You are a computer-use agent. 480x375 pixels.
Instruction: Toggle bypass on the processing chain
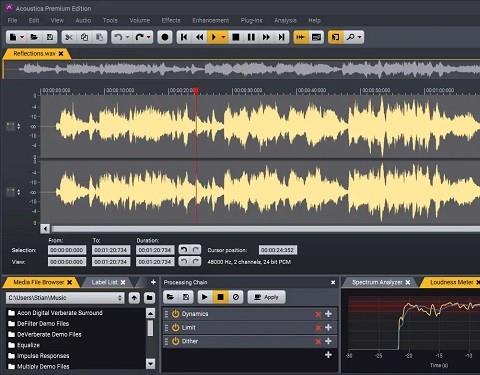tap(236, 297)
